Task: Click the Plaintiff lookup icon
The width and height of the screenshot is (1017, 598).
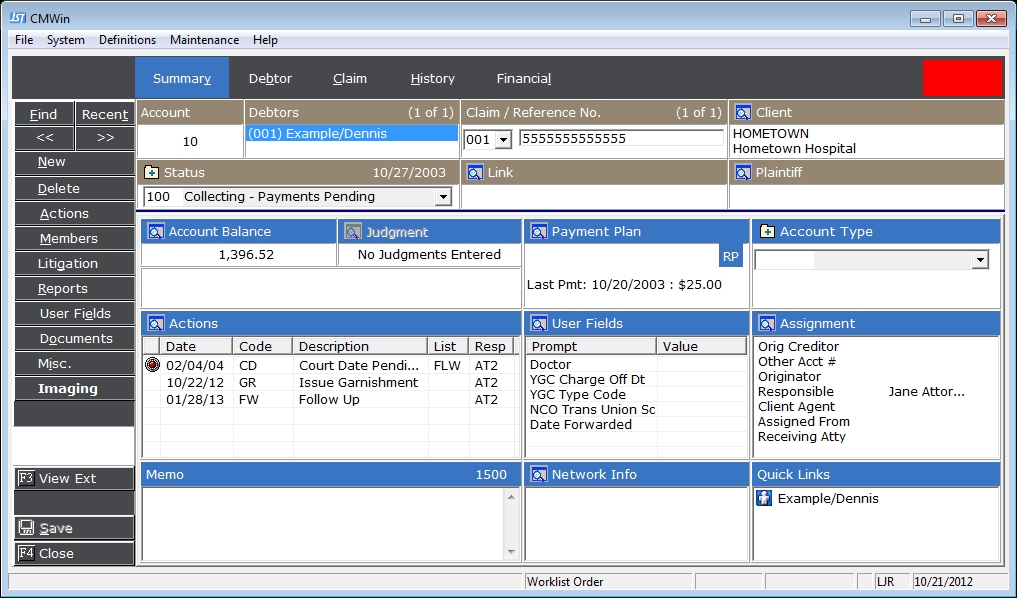Action: pos(743,173)
